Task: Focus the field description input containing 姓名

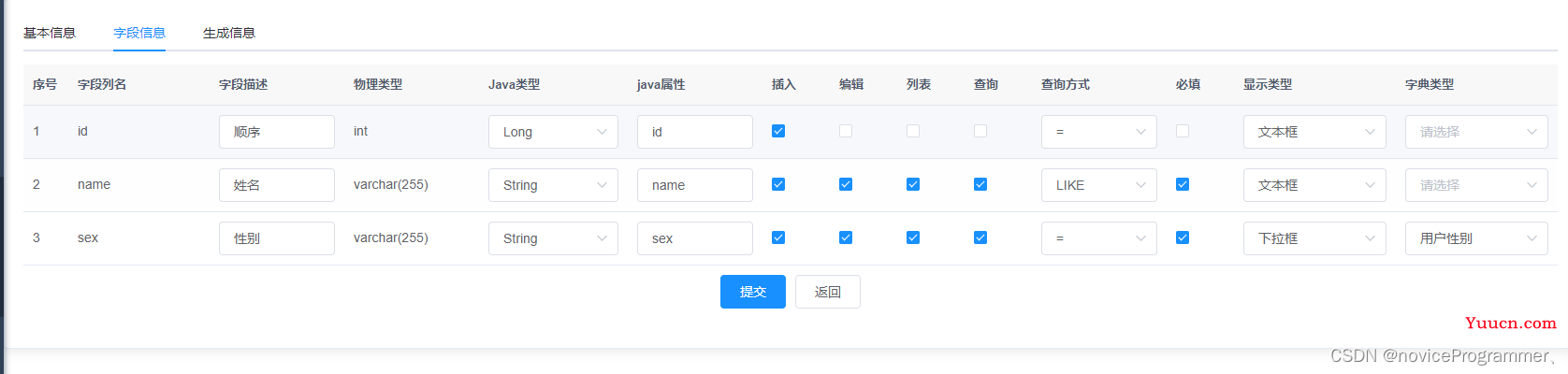Action: 277,185
